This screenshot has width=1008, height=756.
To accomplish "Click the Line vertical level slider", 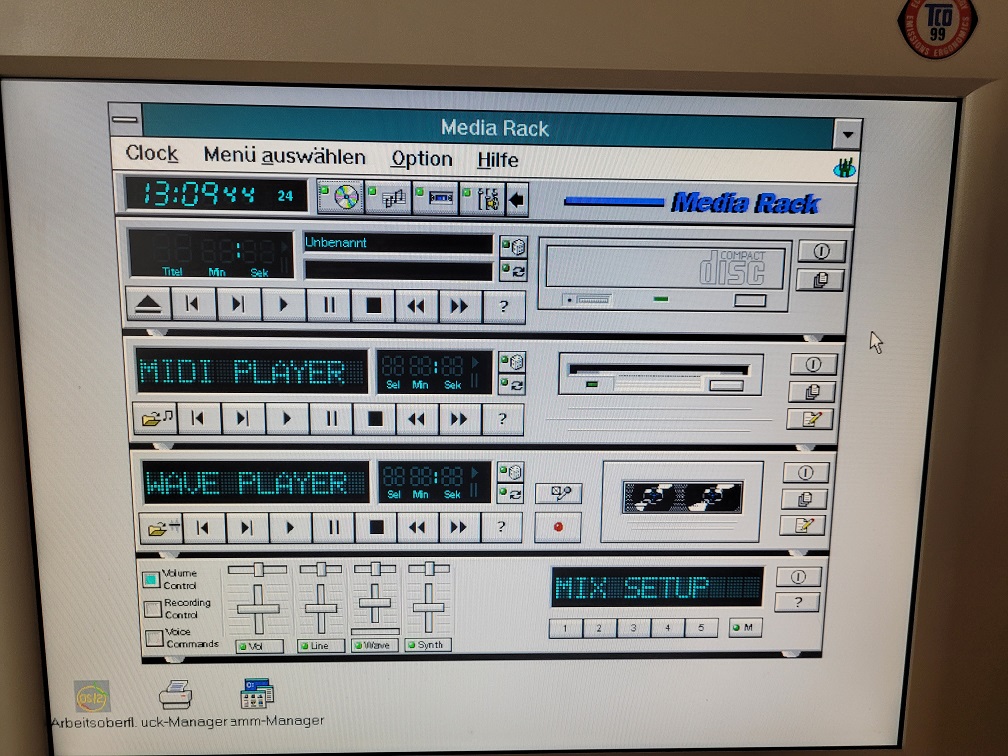I will pyautogui.click(x=321, y=608).
